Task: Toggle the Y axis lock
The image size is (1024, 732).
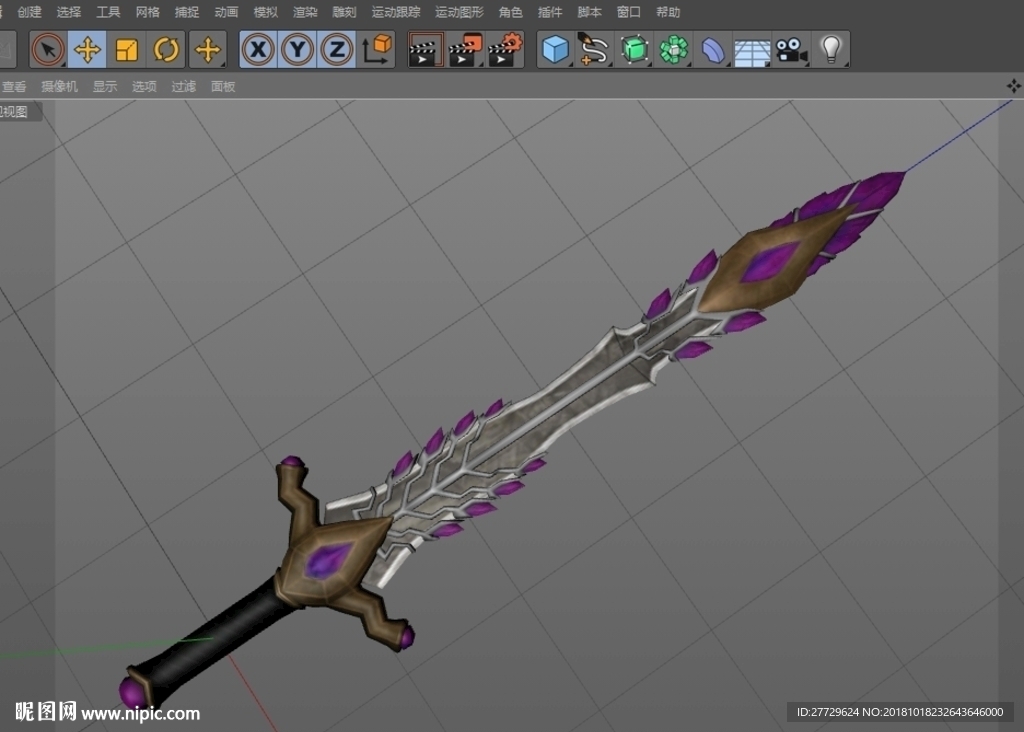Action: 298,50
